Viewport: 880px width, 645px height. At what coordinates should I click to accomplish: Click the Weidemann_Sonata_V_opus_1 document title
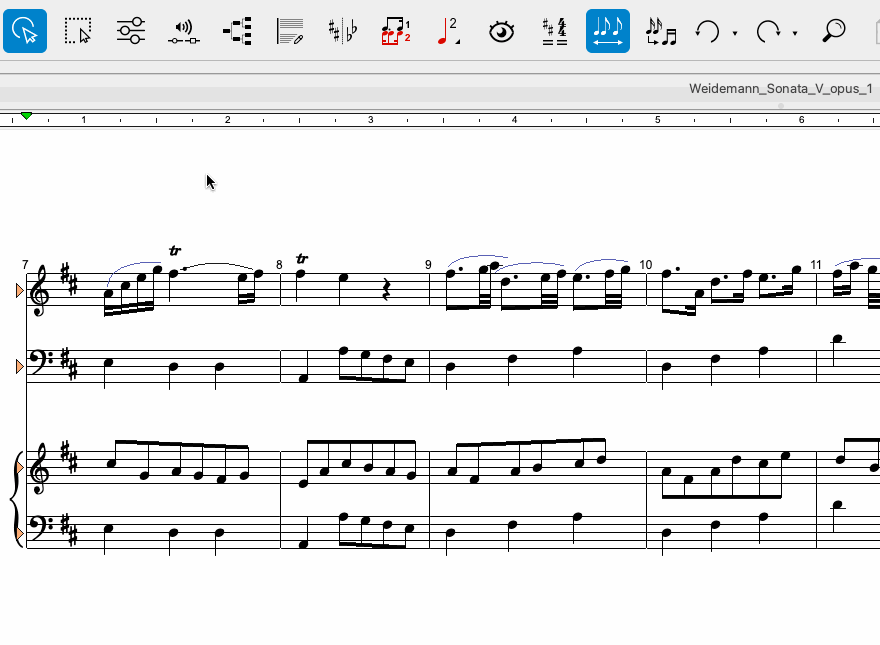(781, 89)
